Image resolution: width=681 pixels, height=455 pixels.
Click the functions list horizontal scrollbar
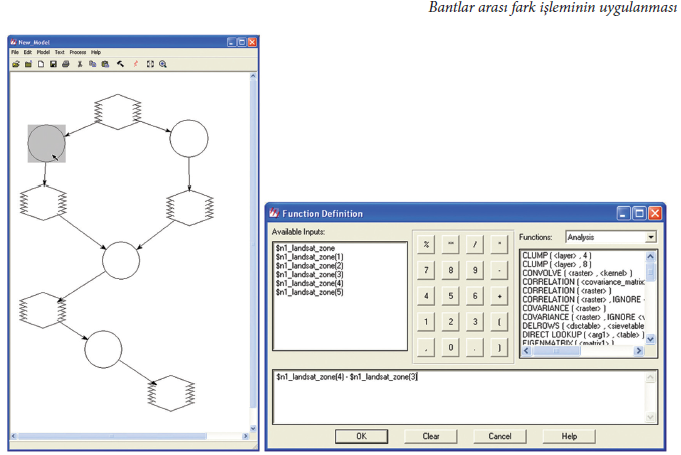(x=580, y=351)
